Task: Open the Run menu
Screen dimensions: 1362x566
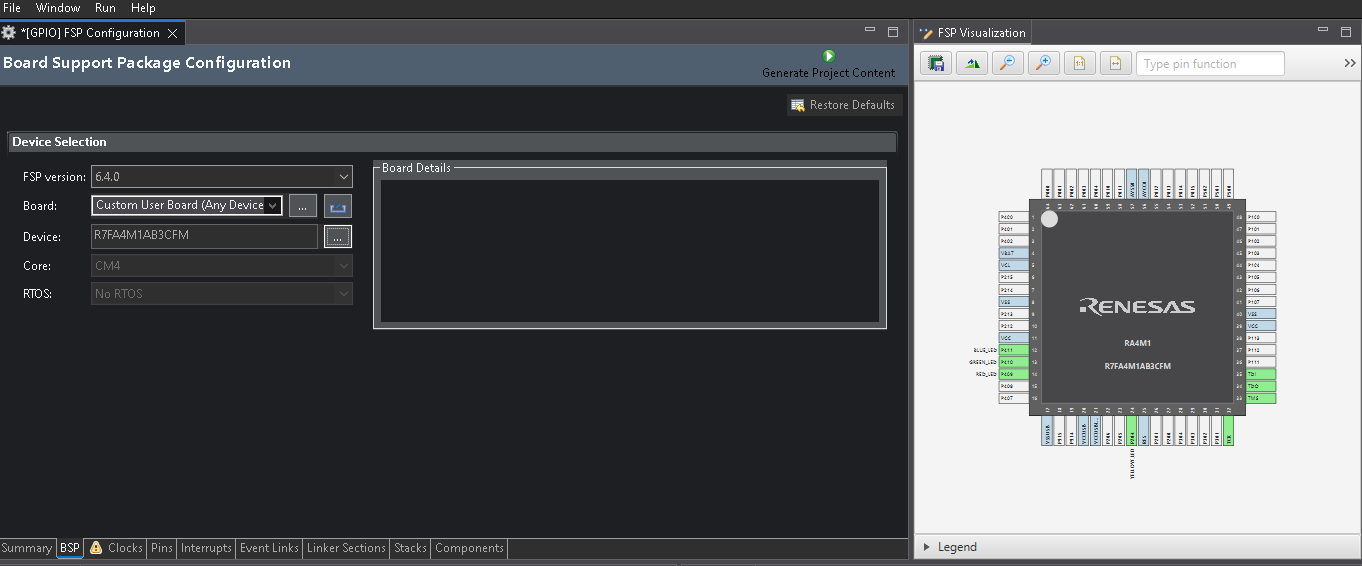Action: click(x=105, y=8)
